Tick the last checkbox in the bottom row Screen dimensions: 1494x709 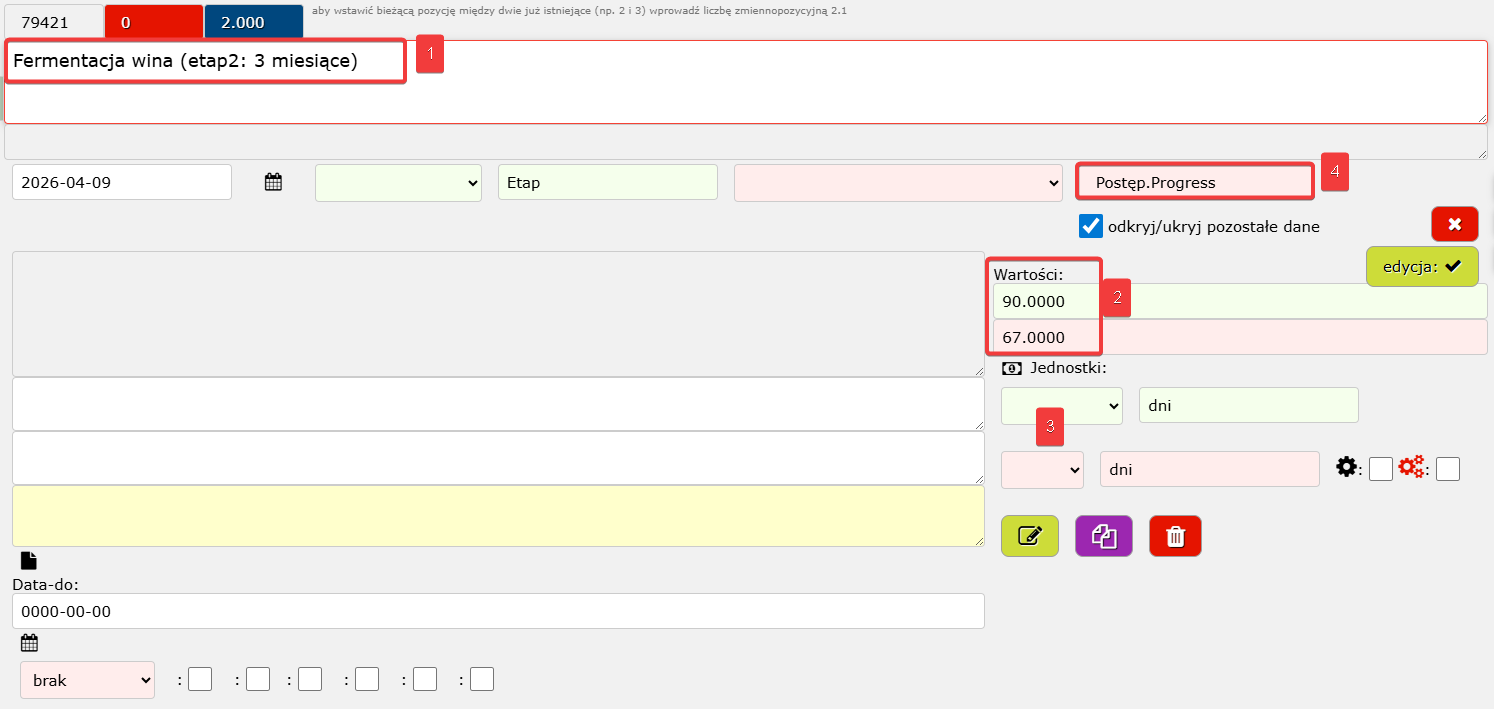coord(483,680)
